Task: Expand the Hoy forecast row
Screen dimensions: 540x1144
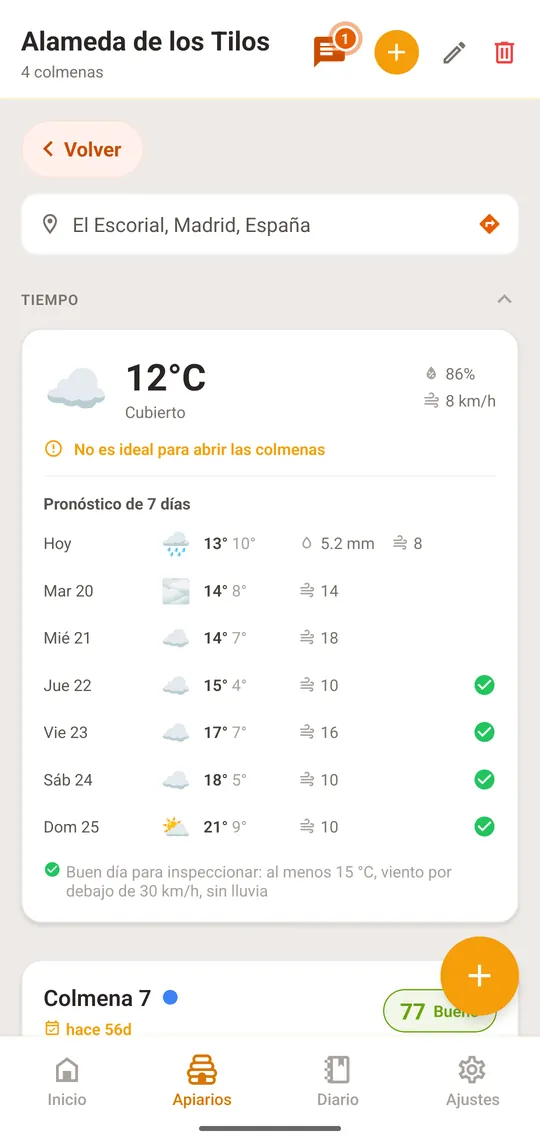Action: [x=270, y=544]
